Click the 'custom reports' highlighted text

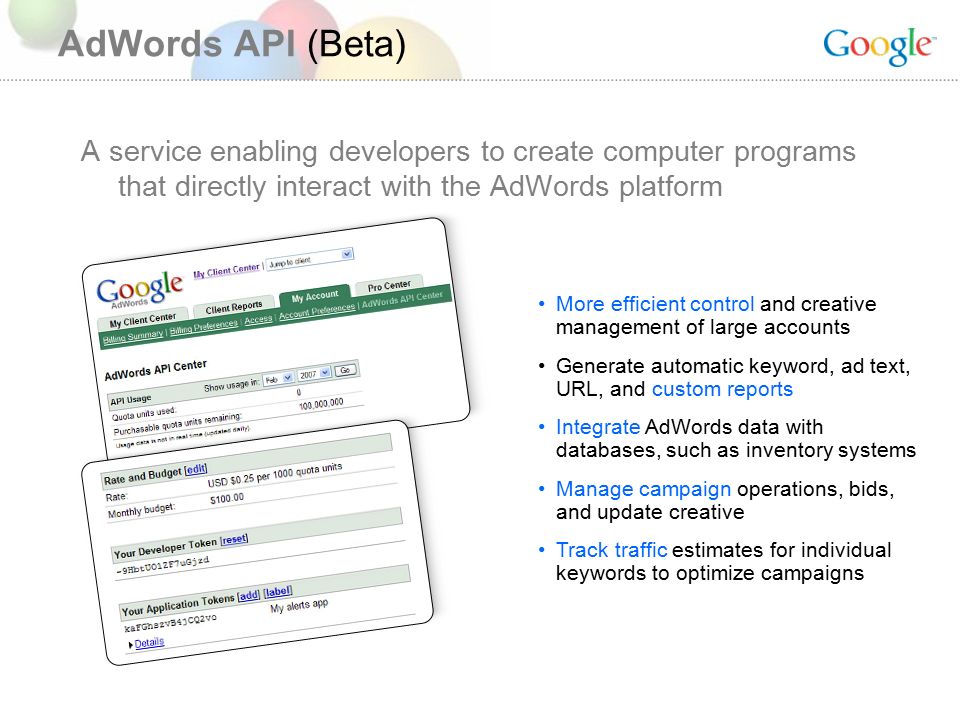click(x=722, y=389)
